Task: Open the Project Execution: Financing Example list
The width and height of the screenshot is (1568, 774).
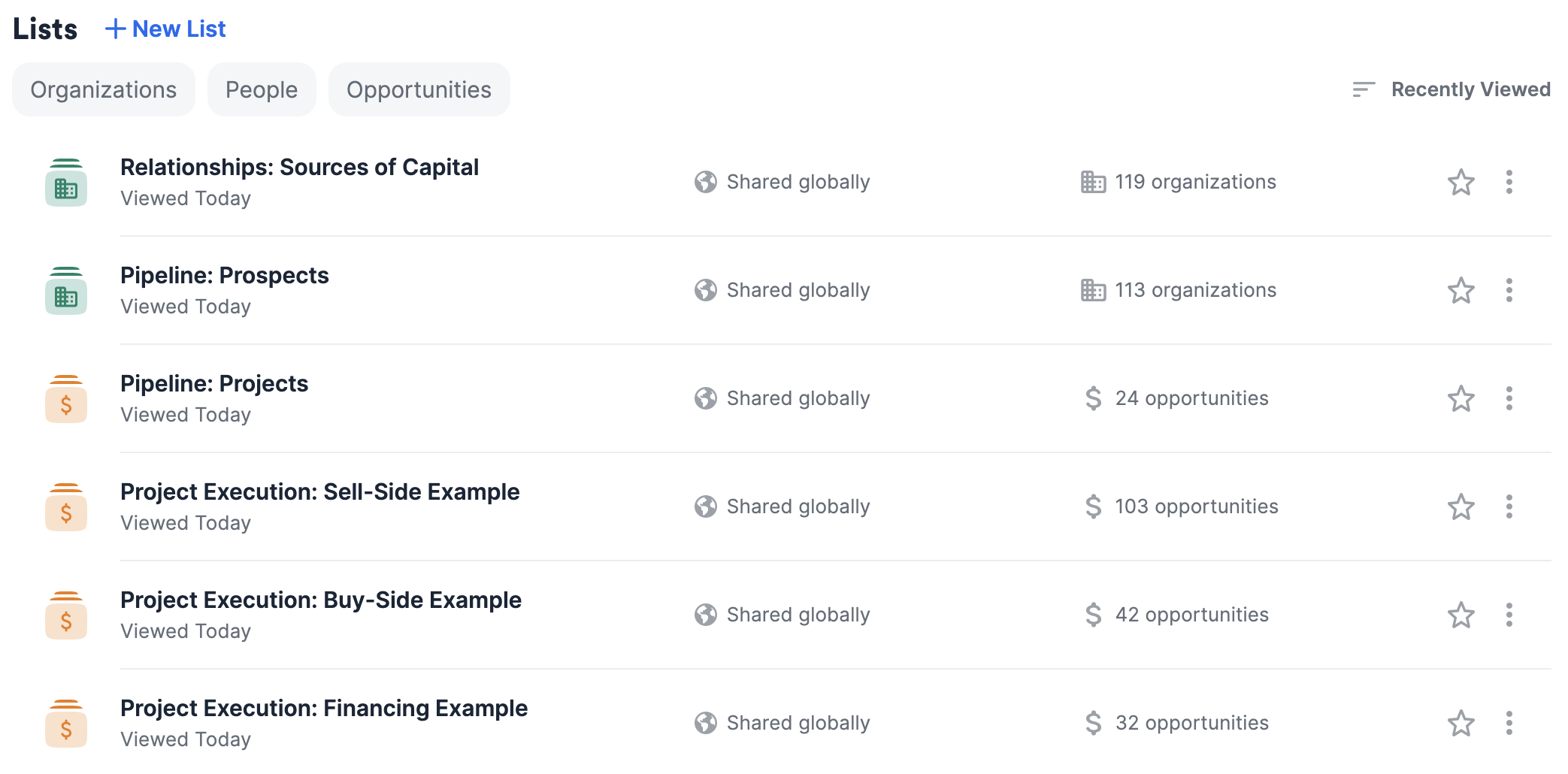Action: tap(323, 707)
